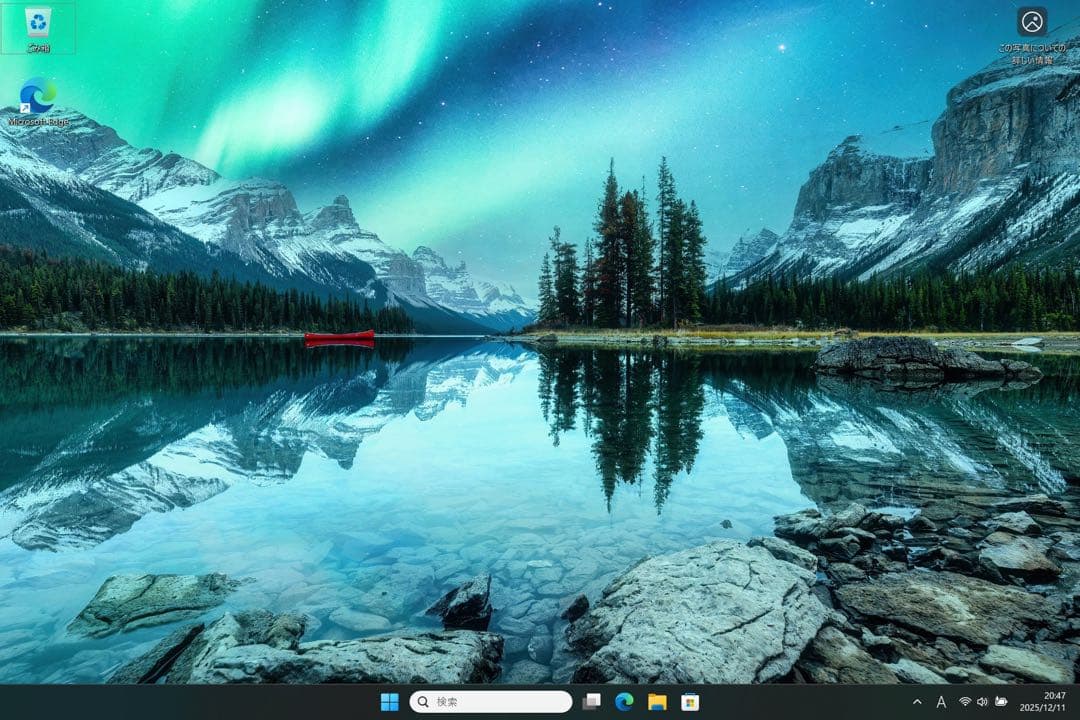Open the Windows Start menu
This screenshot has height=720, width=1080.
click(x=389, y=702)
